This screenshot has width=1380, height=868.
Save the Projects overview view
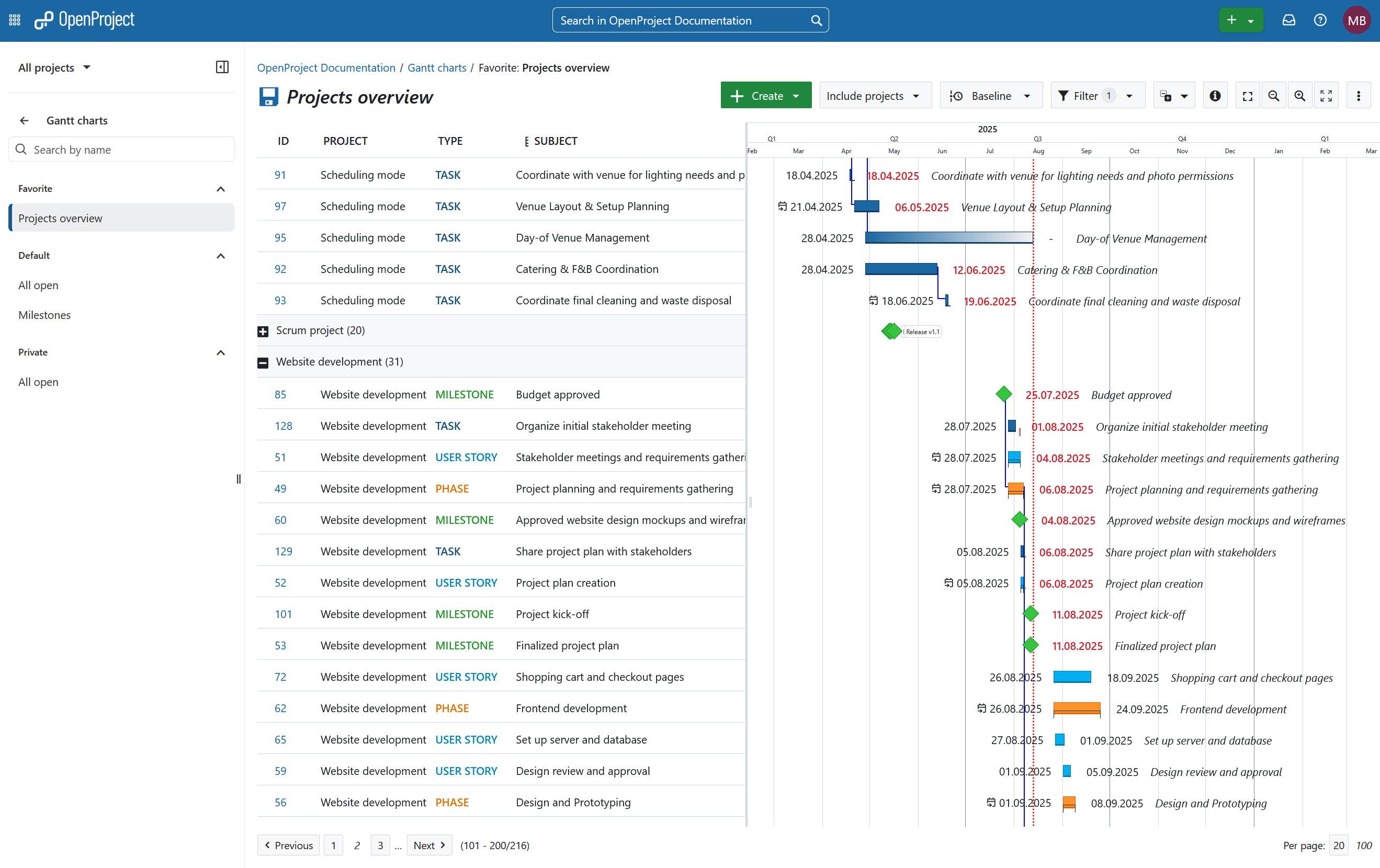coord(268,97)
